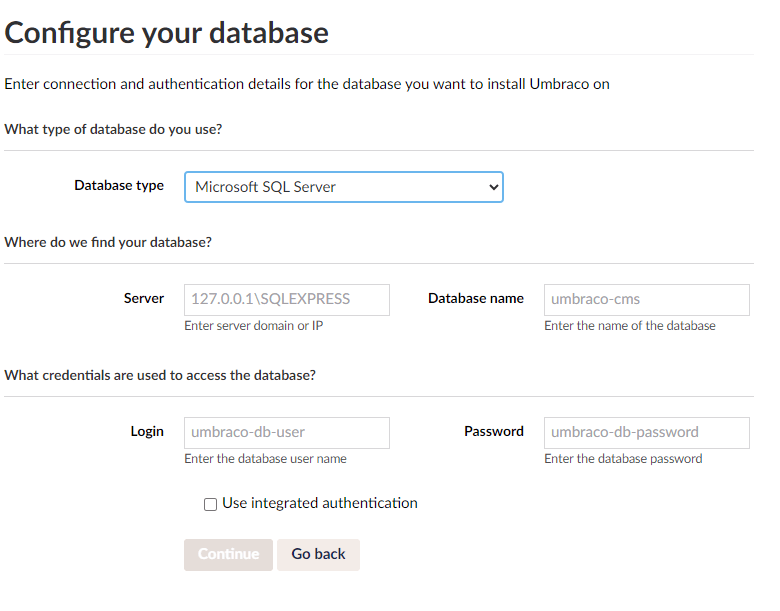Click the 'Password' field label

click(x=494, y=431)
